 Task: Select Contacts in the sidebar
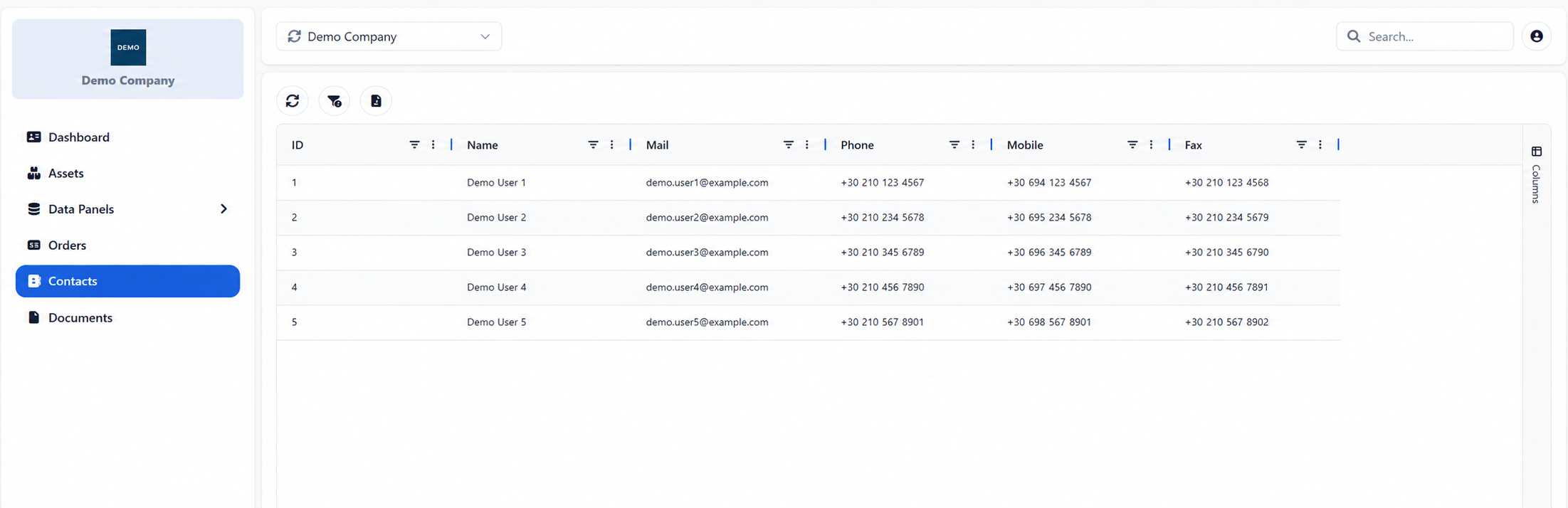click(x=127, y=281)
